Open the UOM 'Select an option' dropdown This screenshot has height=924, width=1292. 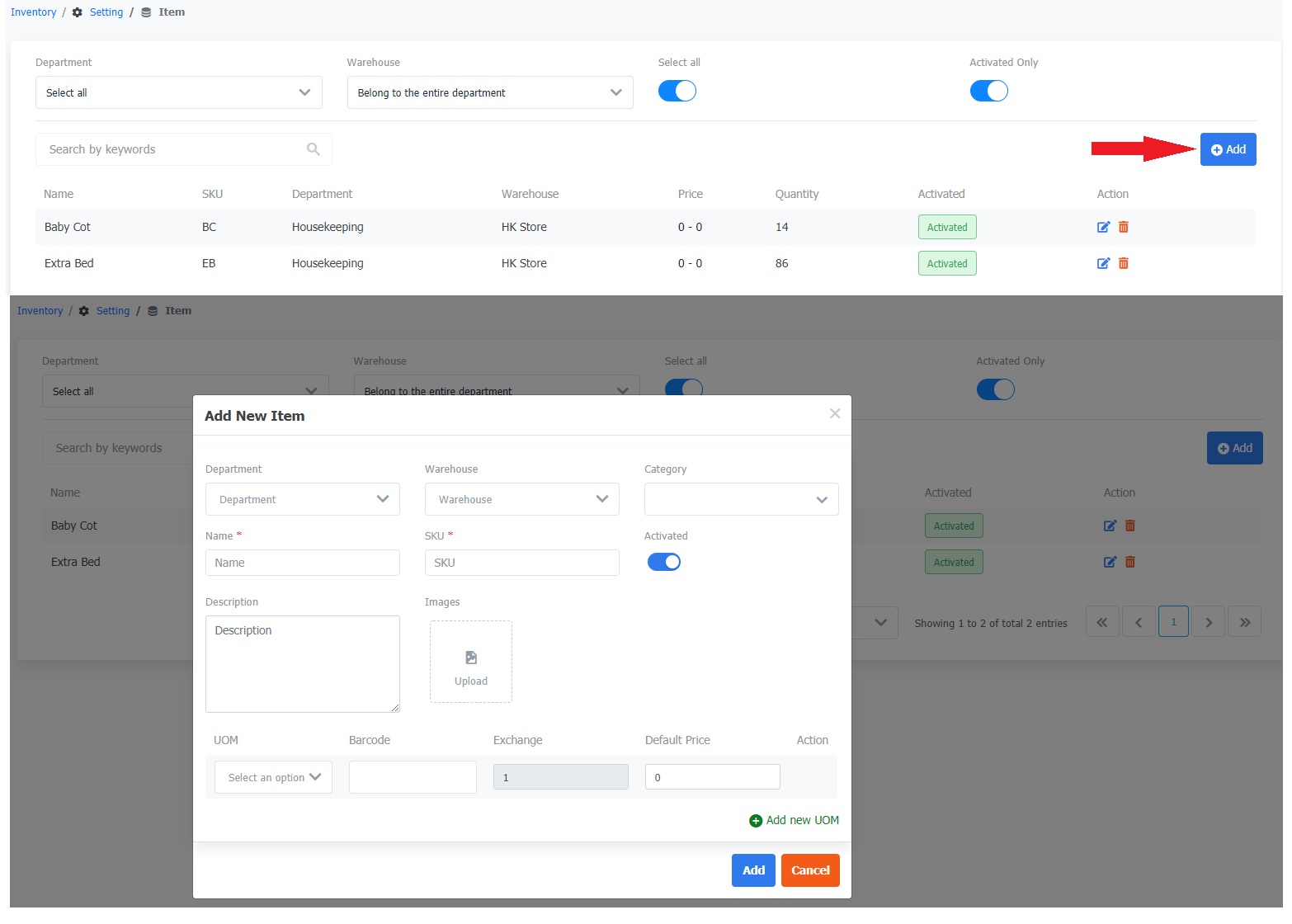(x=273, y=777)
